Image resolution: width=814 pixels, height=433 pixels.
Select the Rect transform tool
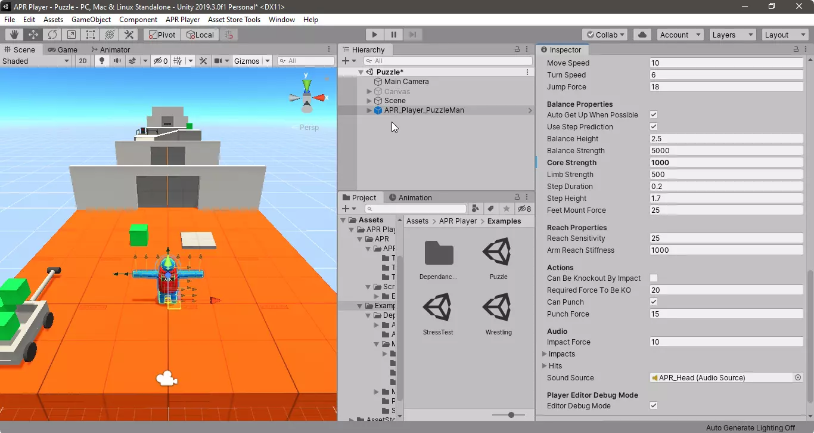tap(90, 35)
